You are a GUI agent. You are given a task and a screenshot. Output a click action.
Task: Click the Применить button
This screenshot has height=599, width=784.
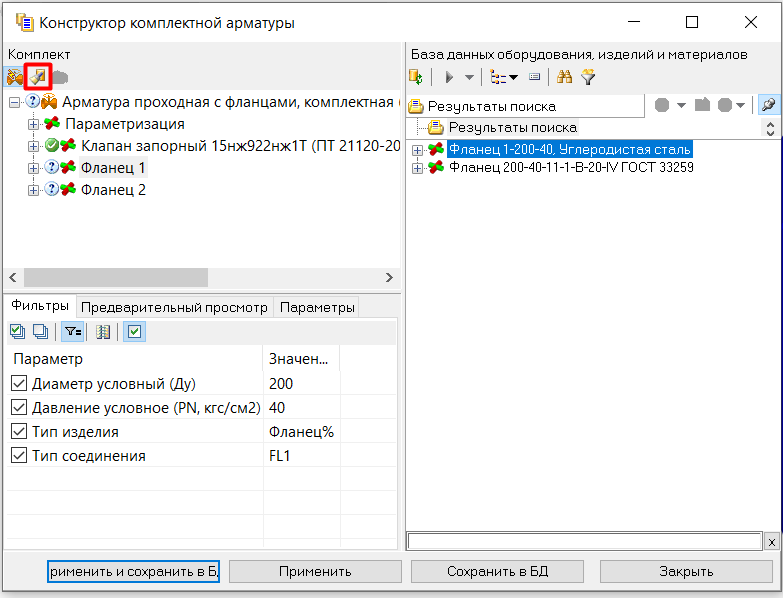pyautogui.click(x=315, y=571)
